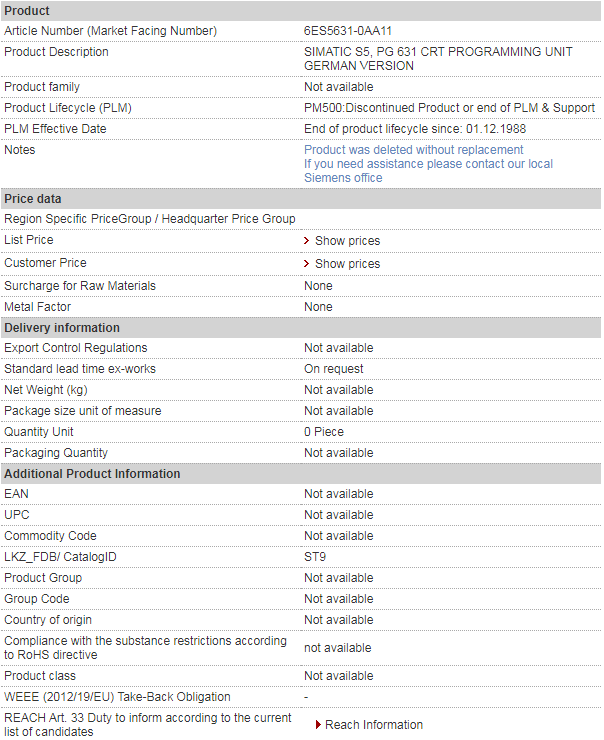The image size is (604, 740).
Task: Click the 'Siemens office' contact text
Action: tap(343, 178)
